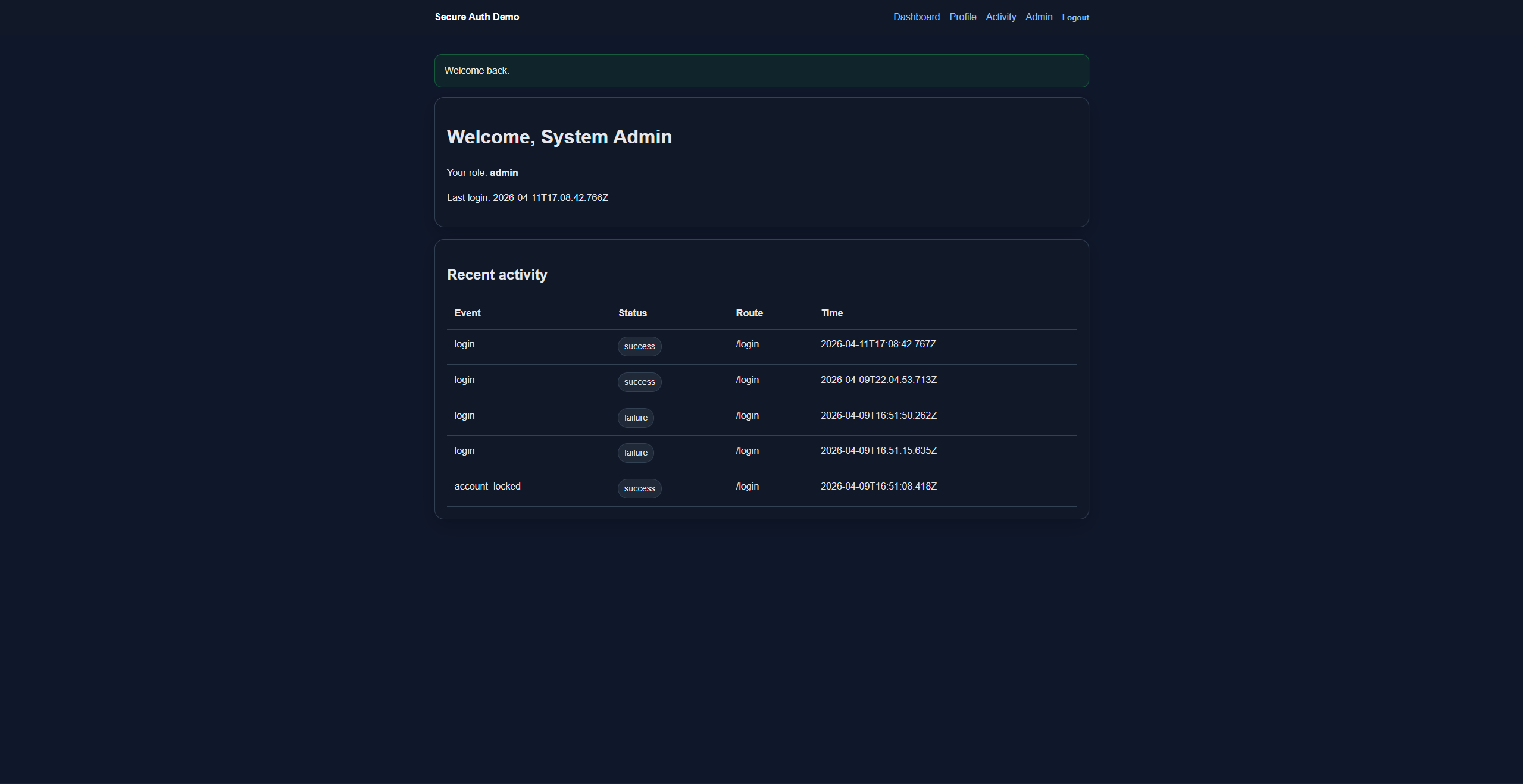Click the admin role label

pos(504,173)
